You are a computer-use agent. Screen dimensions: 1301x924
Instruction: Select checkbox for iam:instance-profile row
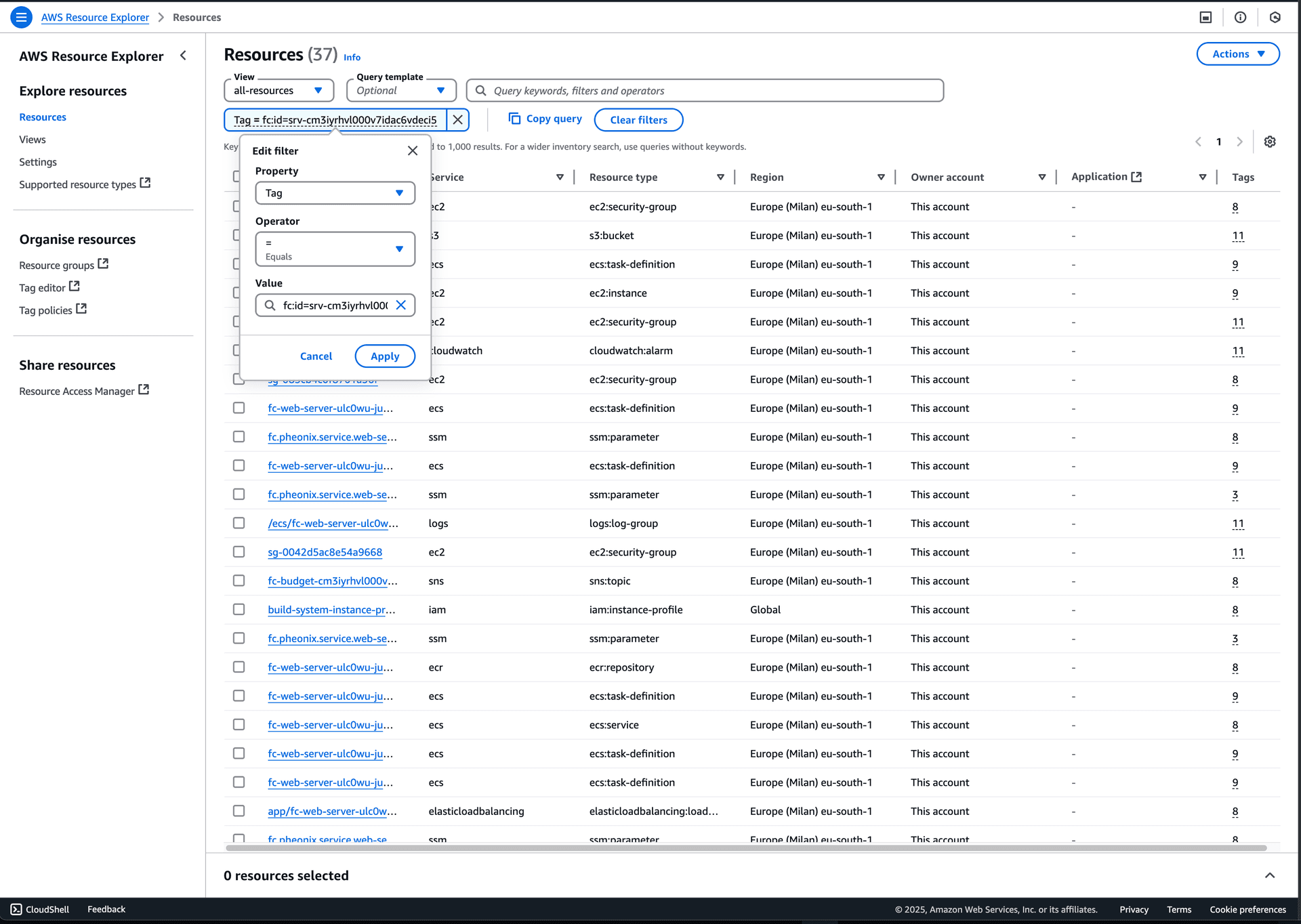(239, 609)
